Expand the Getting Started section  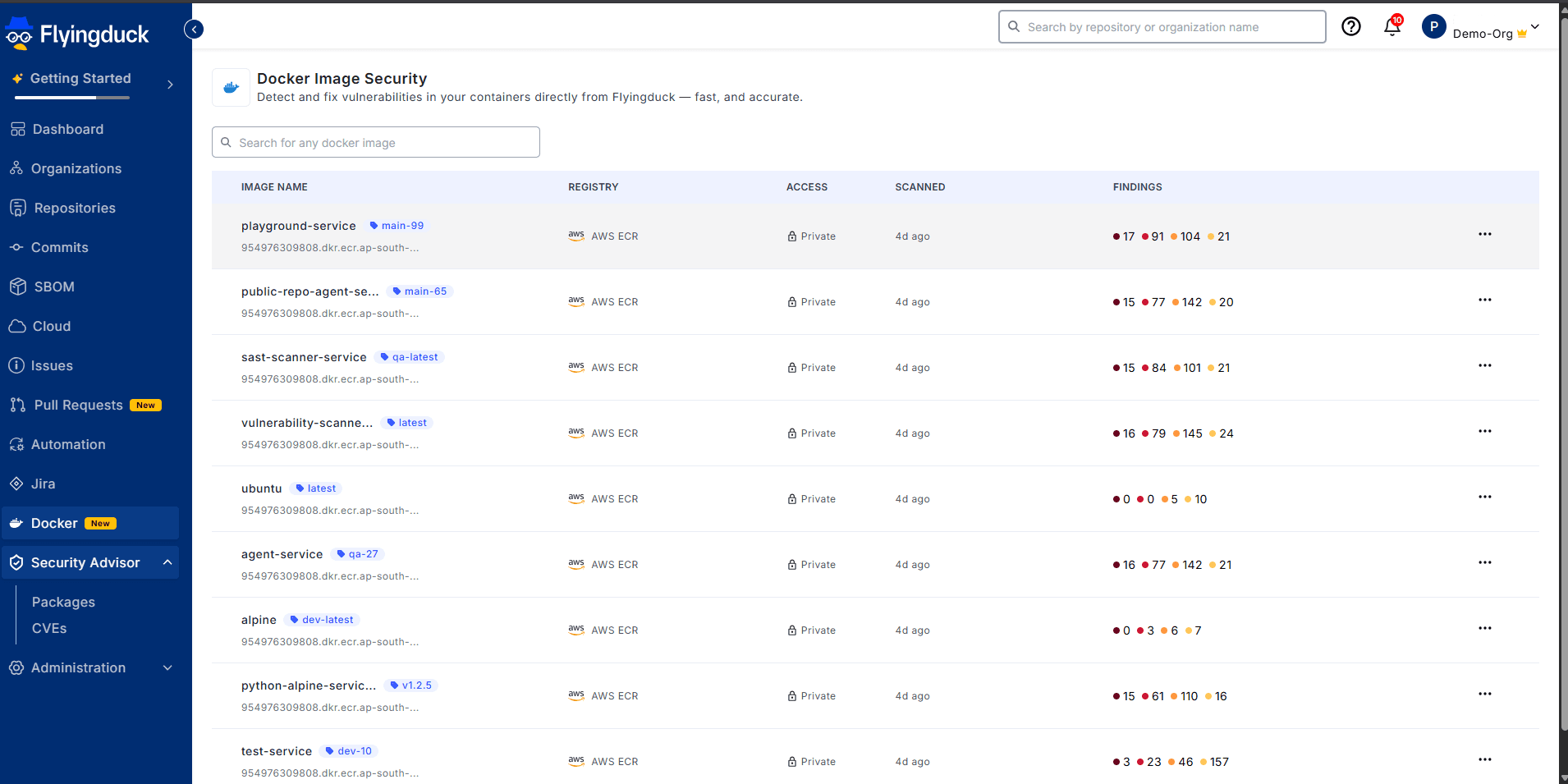(x=170, y=84)
